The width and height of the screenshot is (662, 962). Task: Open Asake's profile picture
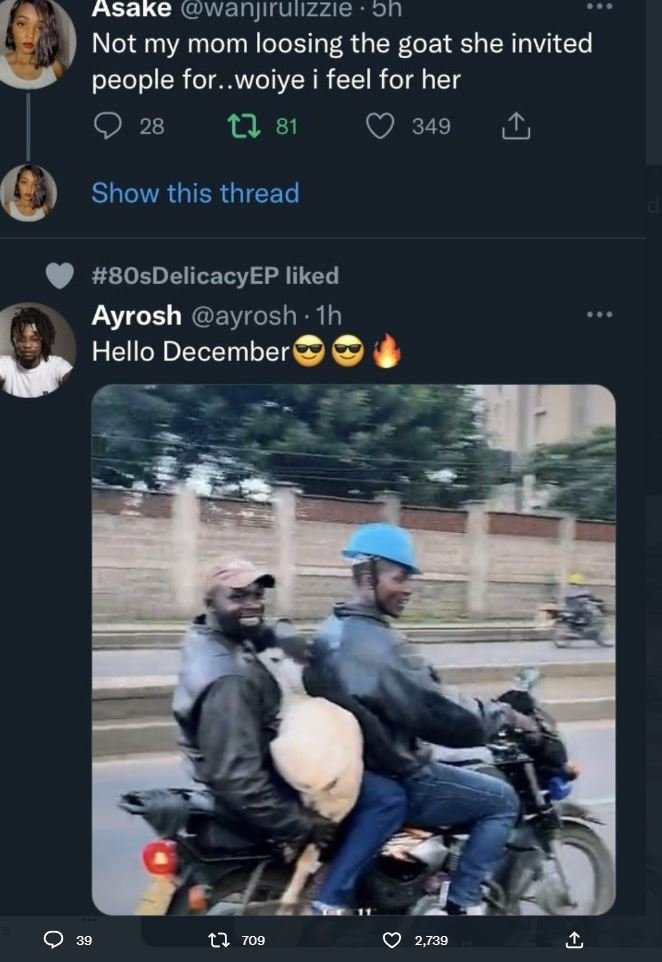[35, 45]
